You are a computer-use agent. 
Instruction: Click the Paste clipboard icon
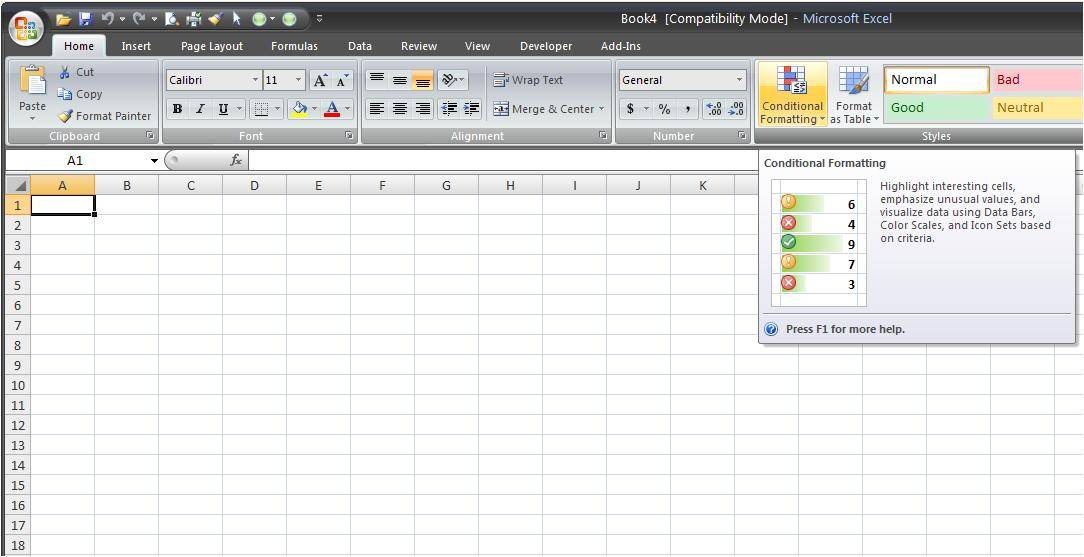(32, 79)
